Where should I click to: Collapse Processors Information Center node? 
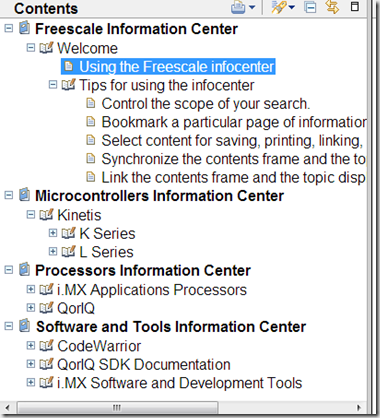[9, 270]
